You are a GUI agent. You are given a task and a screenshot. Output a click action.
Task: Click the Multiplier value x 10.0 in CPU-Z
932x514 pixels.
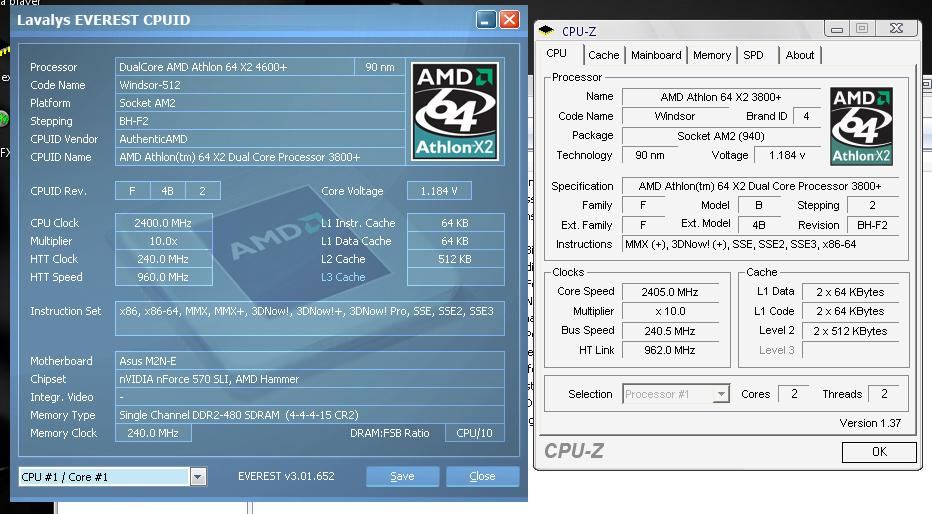(670, 311)
